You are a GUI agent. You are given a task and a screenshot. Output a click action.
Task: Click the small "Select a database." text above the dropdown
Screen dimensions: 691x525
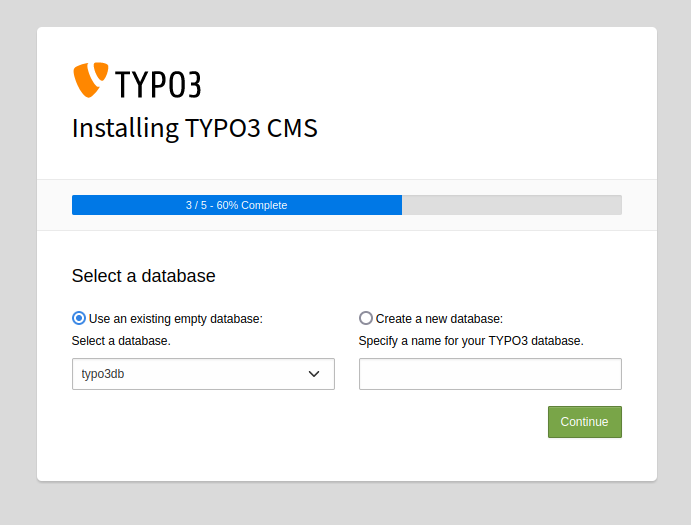121,341
